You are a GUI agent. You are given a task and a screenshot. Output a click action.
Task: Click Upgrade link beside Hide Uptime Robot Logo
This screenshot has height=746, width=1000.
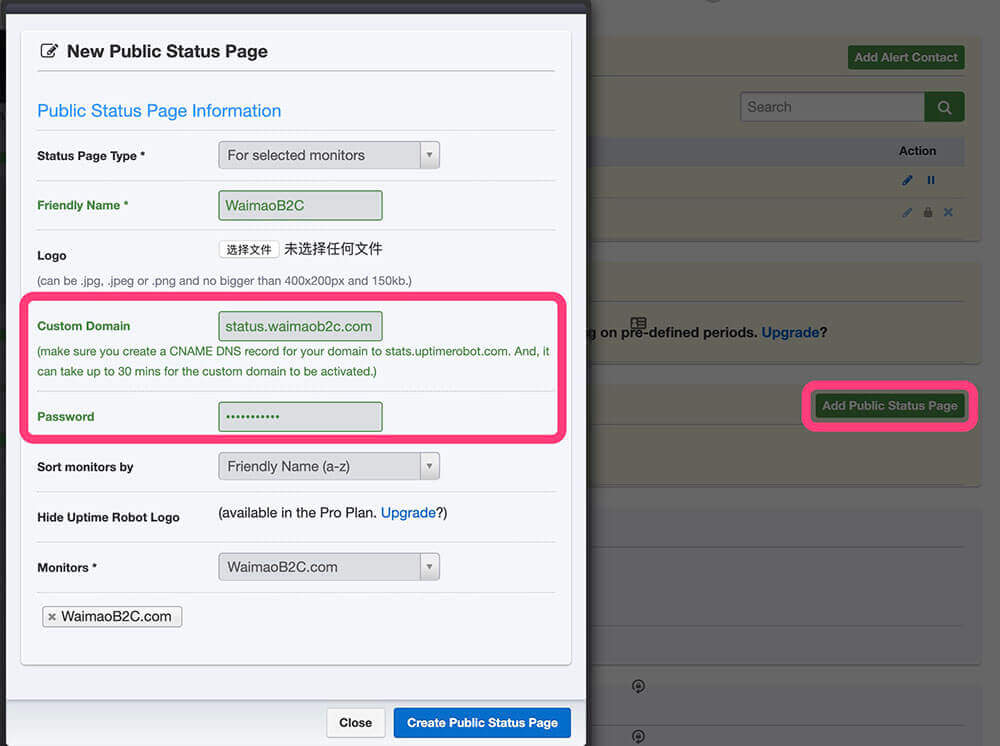[408, 512]
